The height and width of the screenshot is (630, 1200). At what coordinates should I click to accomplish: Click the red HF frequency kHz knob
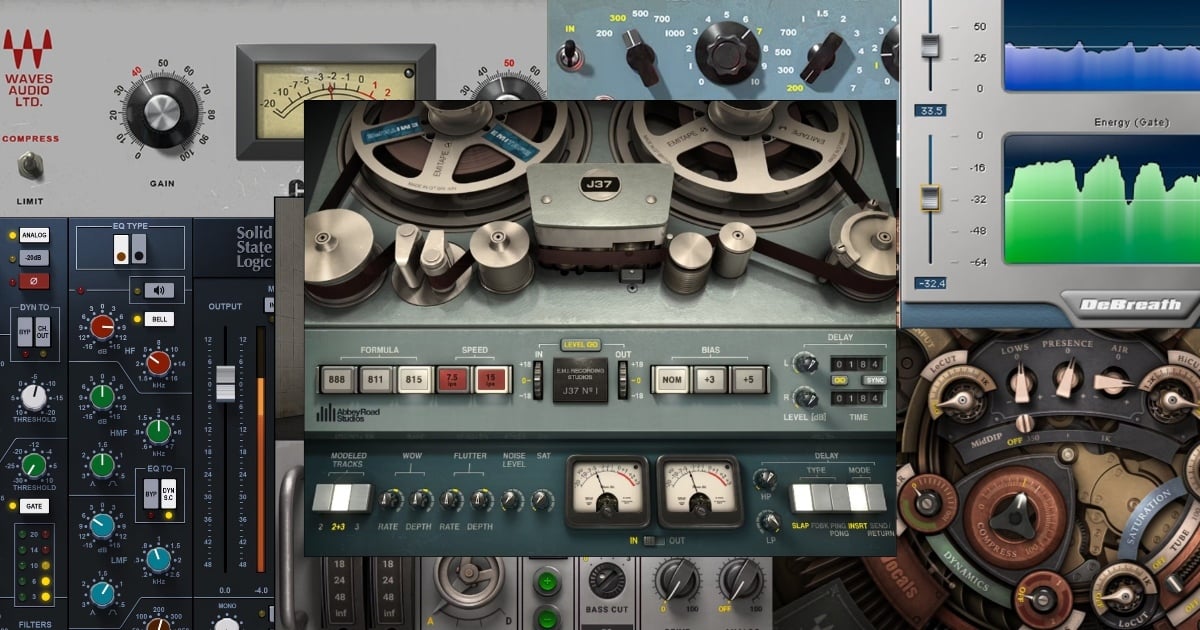158,363
